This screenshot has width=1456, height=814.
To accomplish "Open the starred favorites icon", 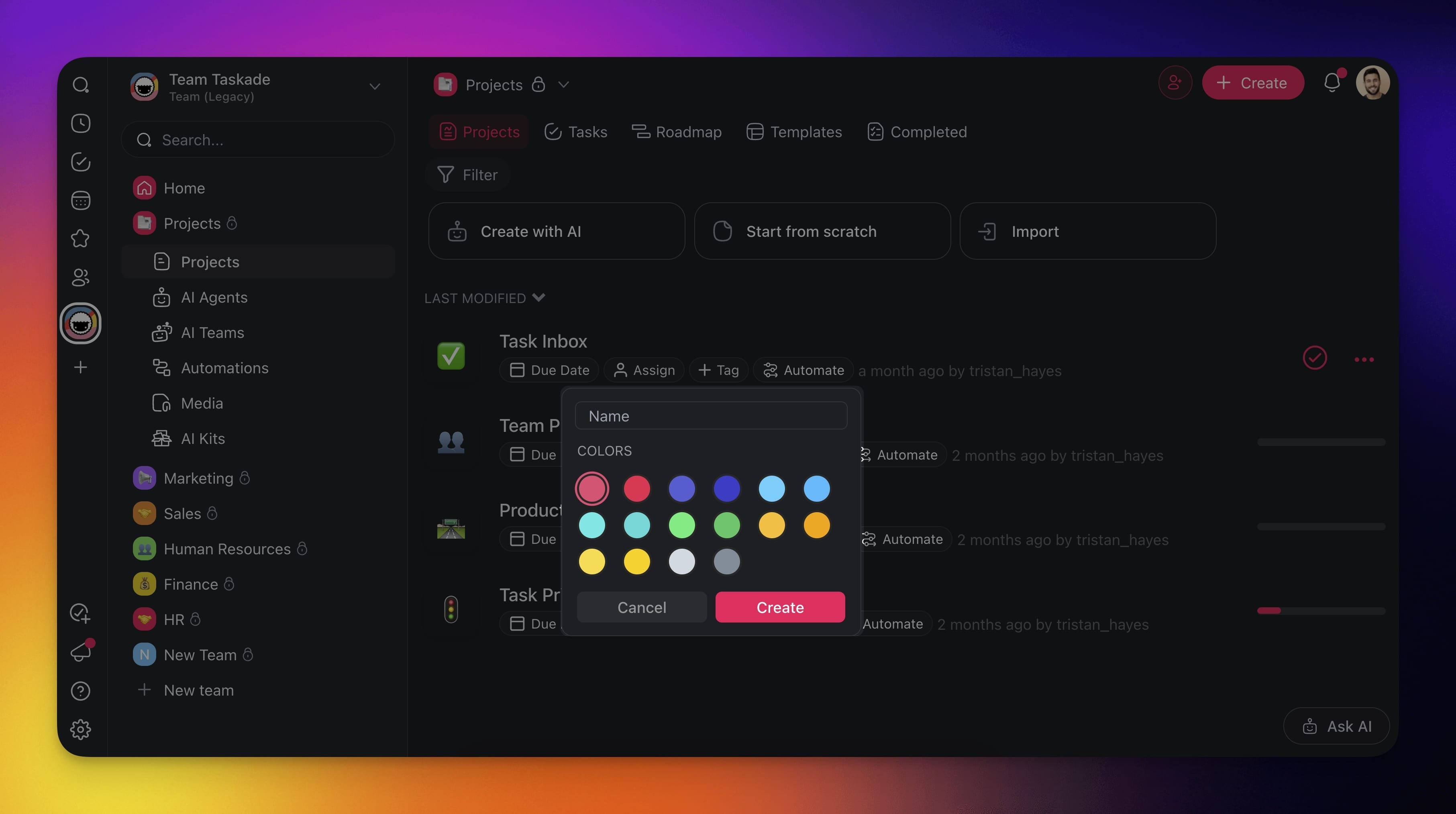I will click(x=80, y=239).
